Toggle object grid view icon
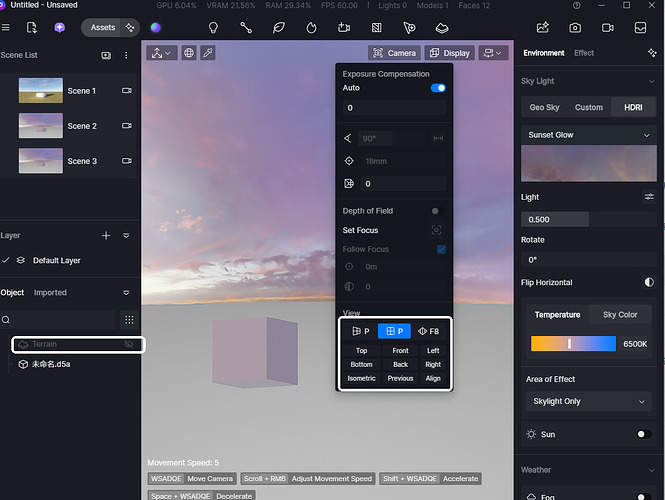The width and height of the screenshot is (665, 500). click(129, 320)
